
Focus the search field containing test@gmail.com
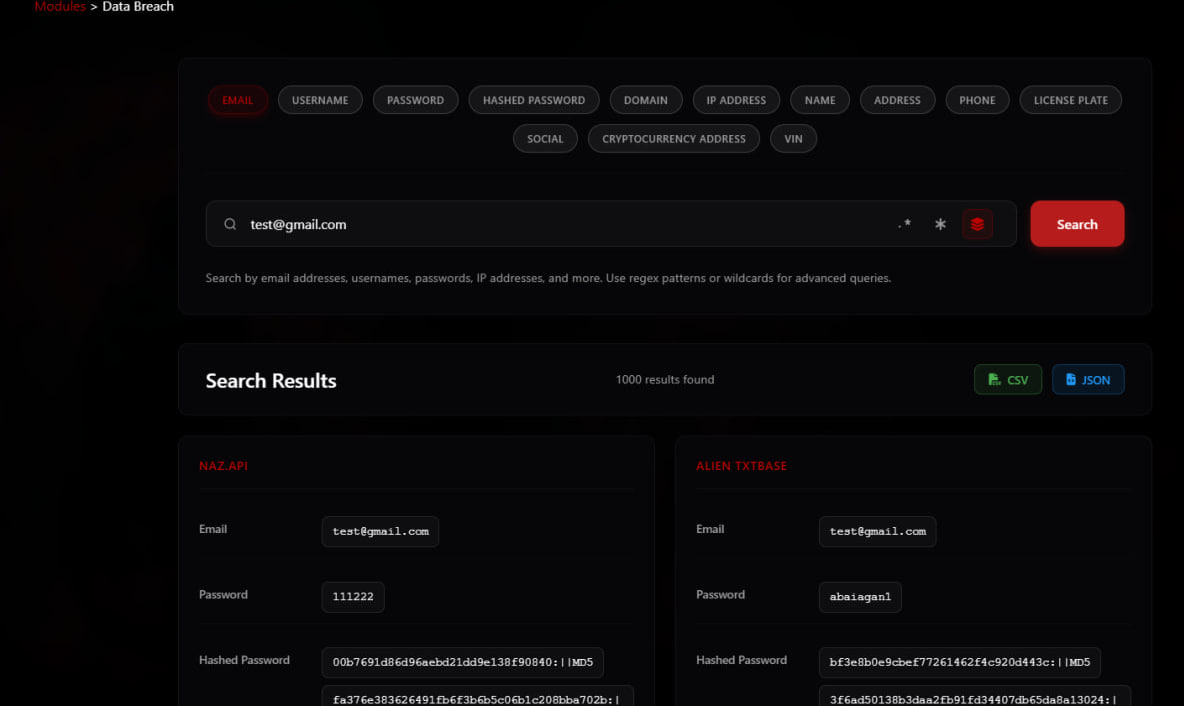[x=611, y=224]
